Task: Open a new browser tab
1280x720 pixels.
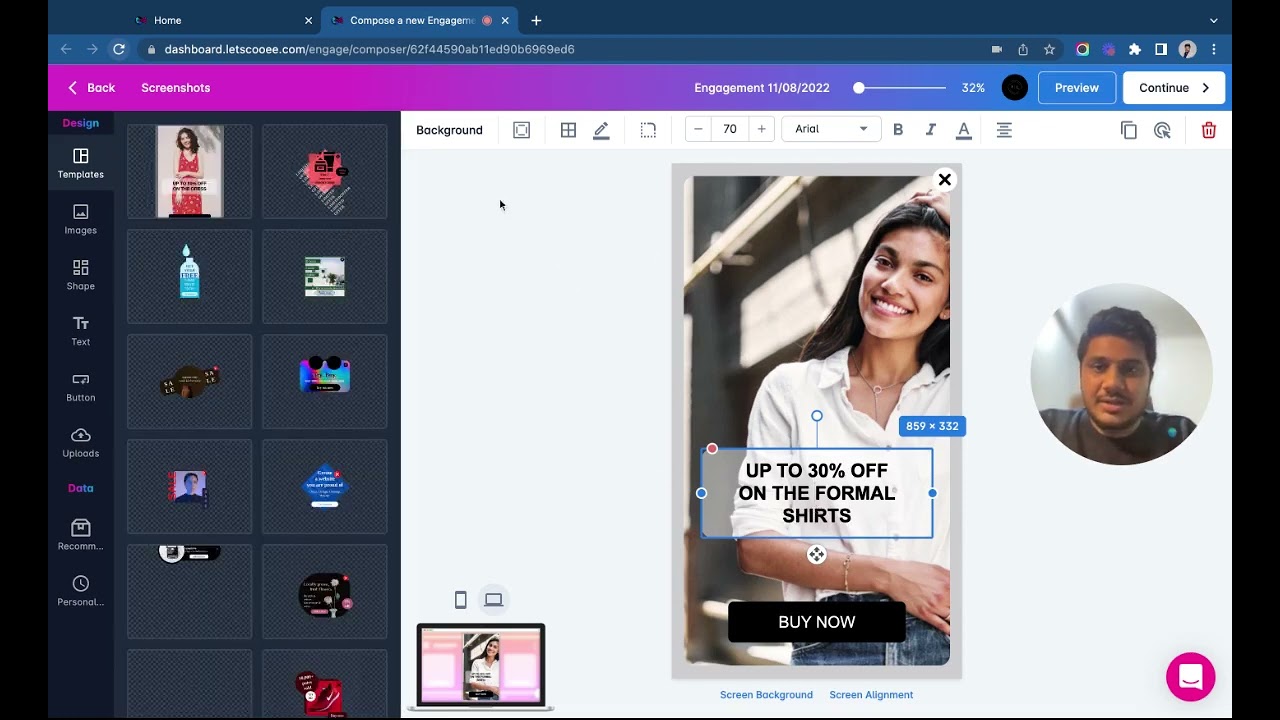Action: tap(536, 20)
